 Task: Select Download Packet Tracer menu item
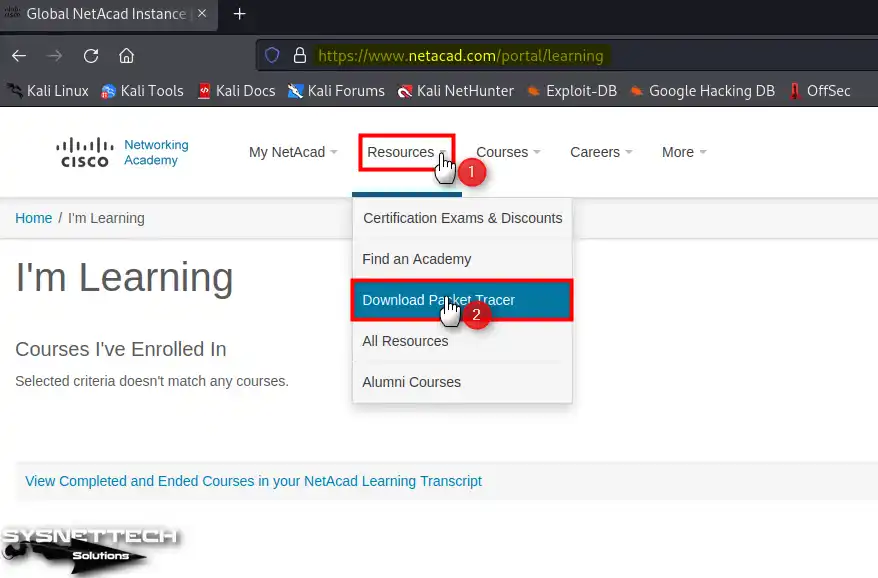tap(463, 300)
